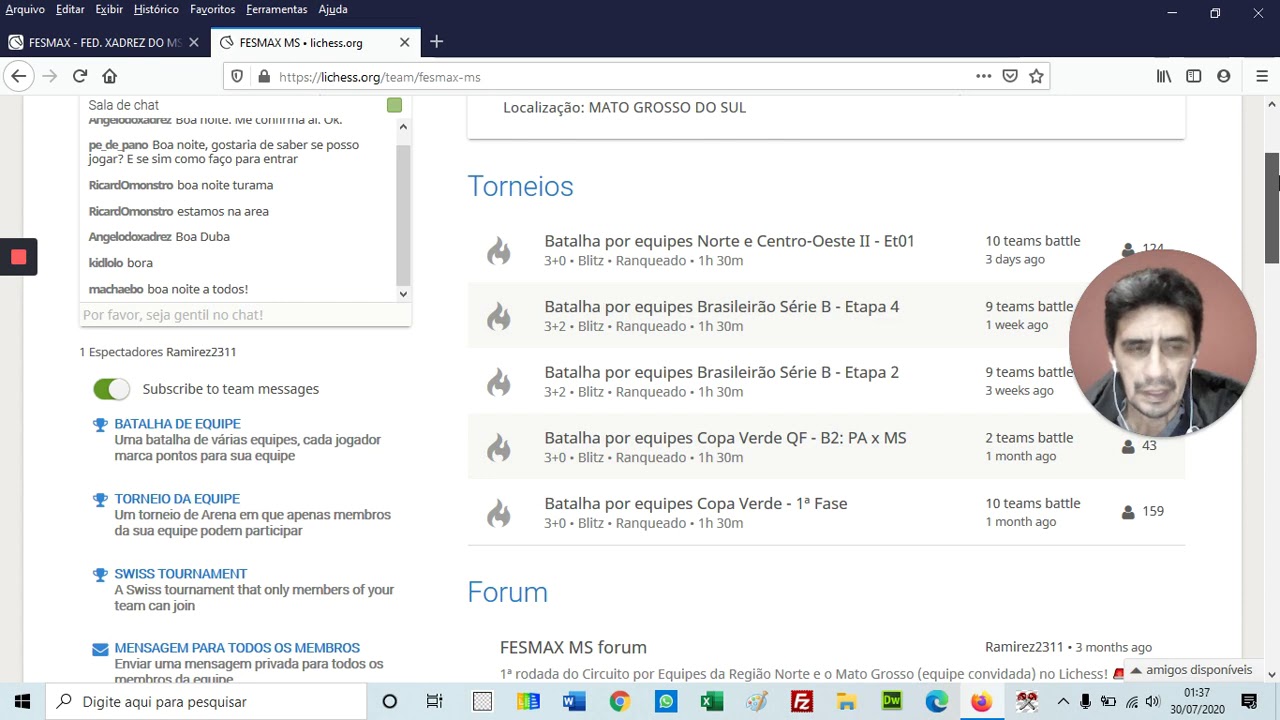Open Copa Verde QF - B2: PA x MS tournament
This screenshot has height=720, width=1280.
725,438
